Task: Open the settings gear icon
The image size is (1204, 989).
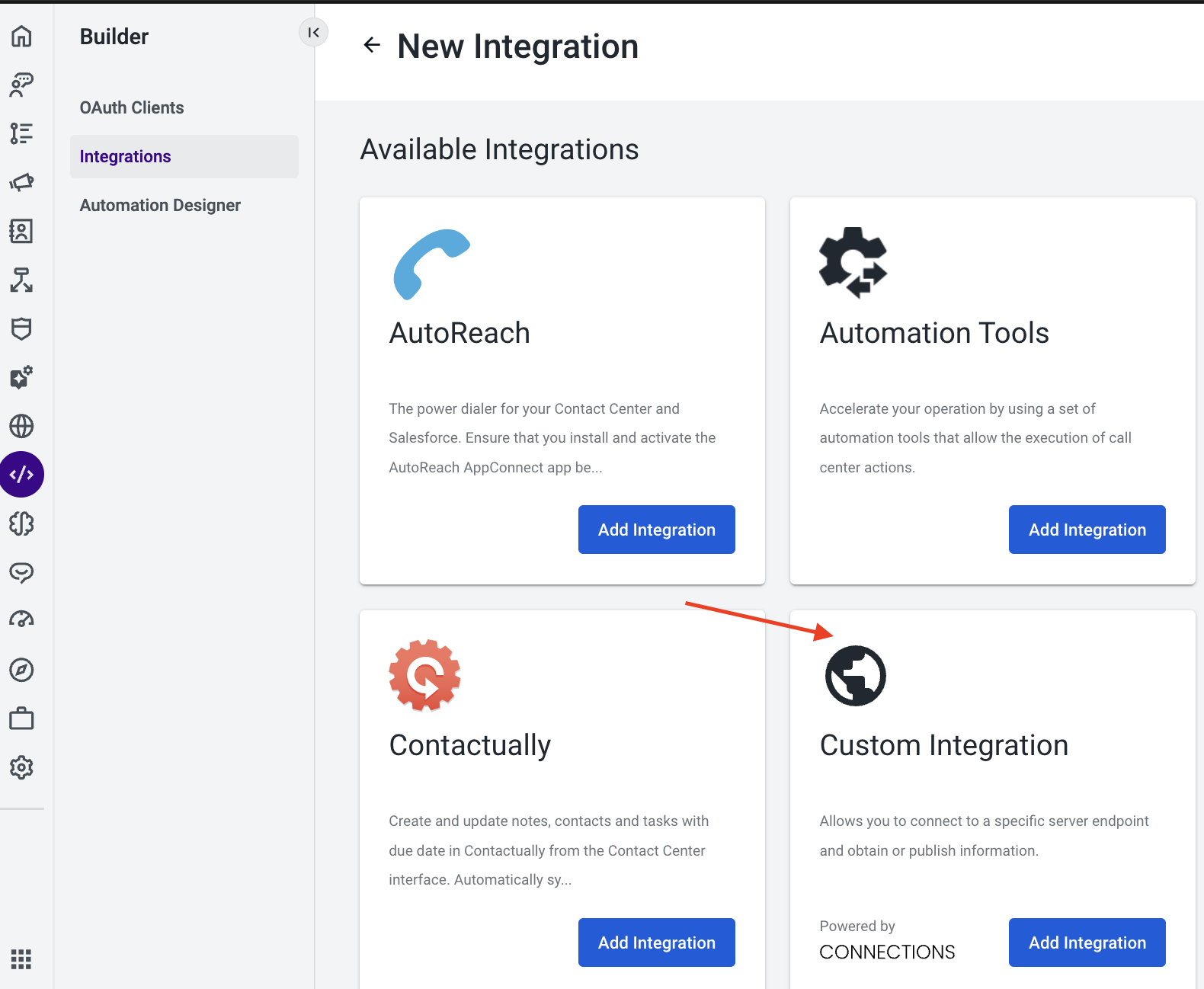Action: click(21, 767)
